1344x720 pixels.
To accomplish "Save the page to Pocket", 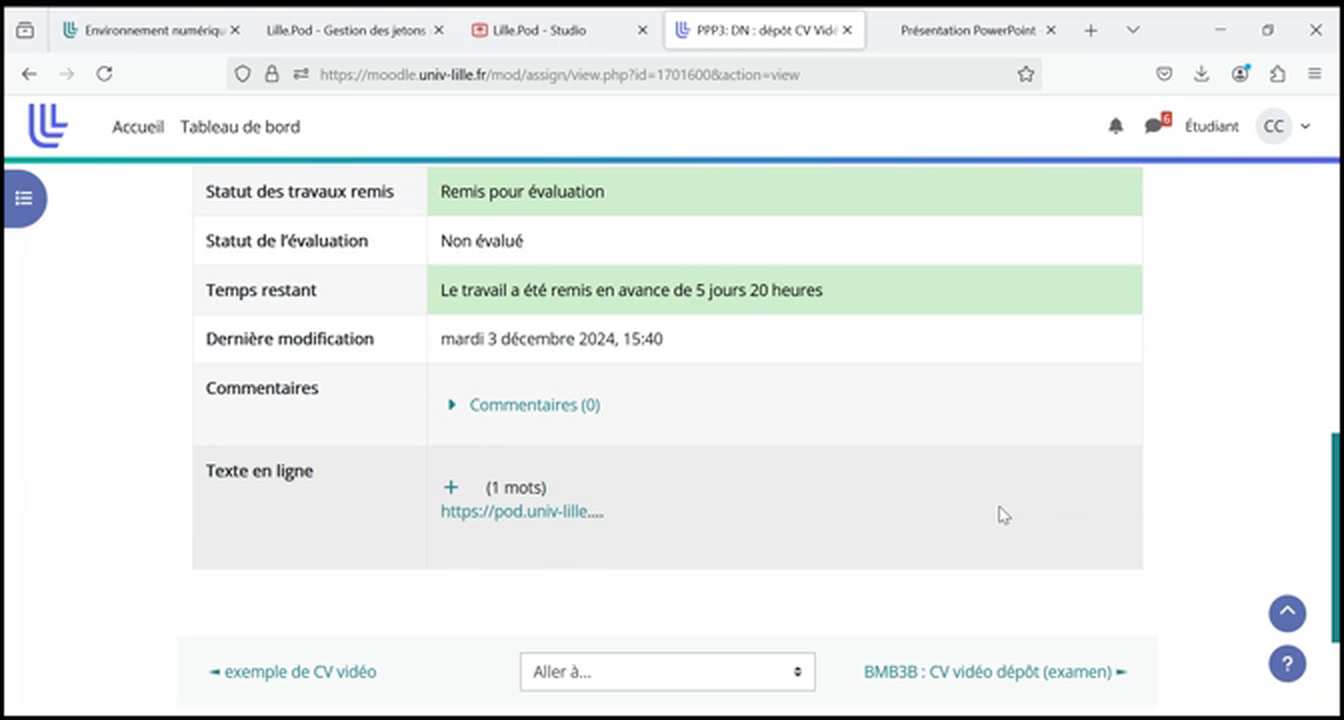I will coord(1163,73).
